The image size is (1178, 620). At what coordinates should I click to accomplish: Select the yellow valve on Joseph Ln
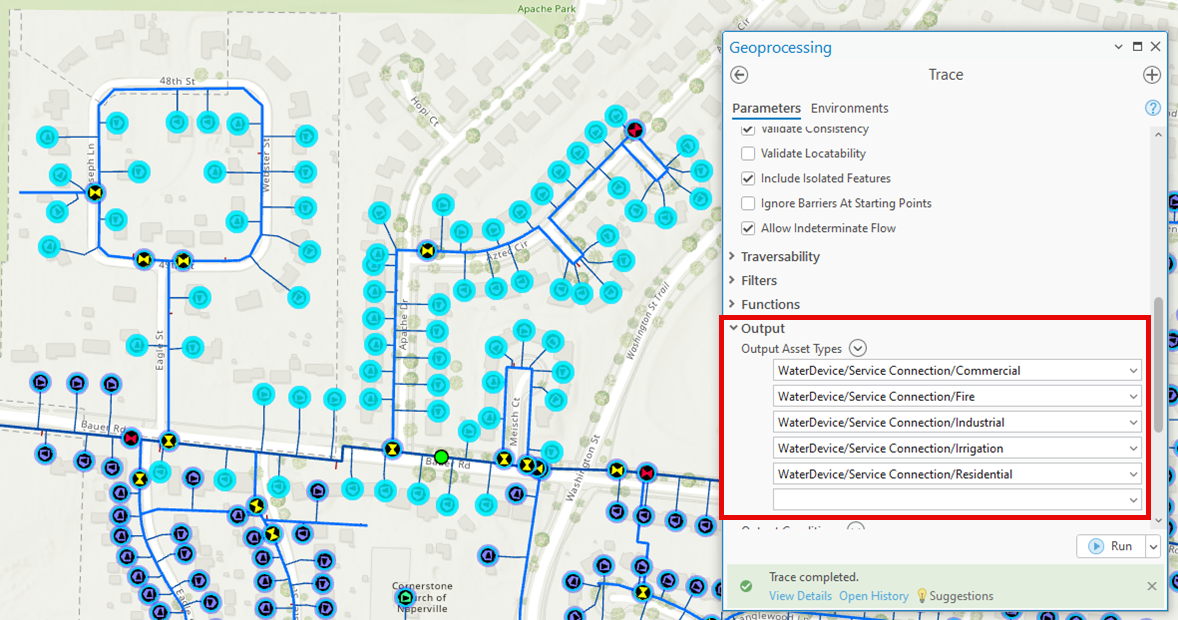tap(95, 193)
